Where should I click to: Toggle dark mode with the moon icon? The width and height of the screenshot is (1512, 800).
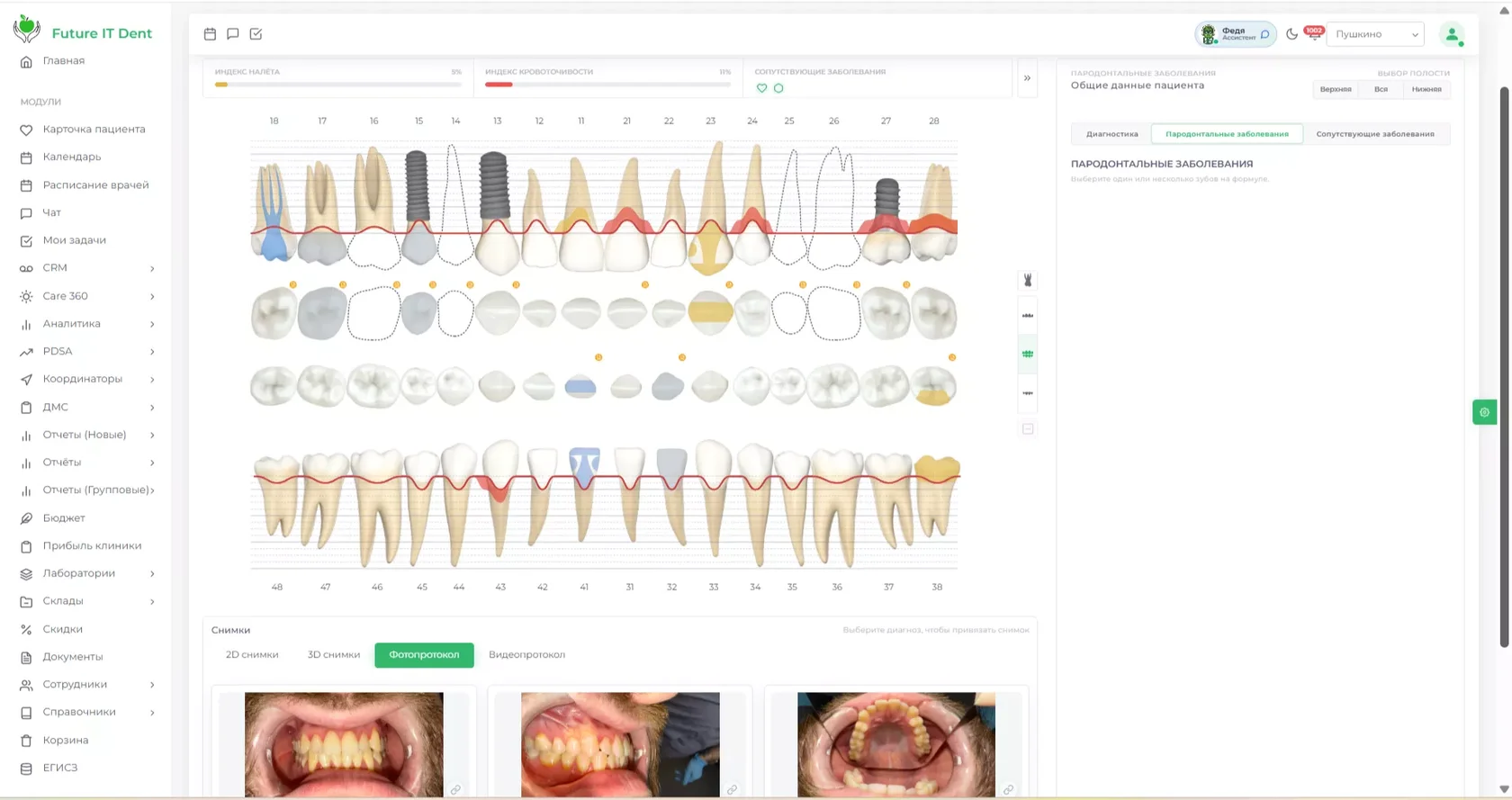[1291, 34]
